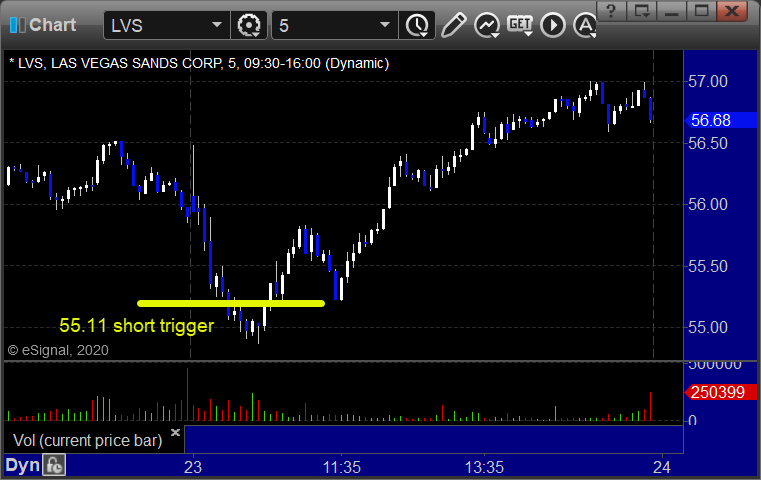Open the time template clock icon
Screen dimensions: 761x480
coord(417,26)
